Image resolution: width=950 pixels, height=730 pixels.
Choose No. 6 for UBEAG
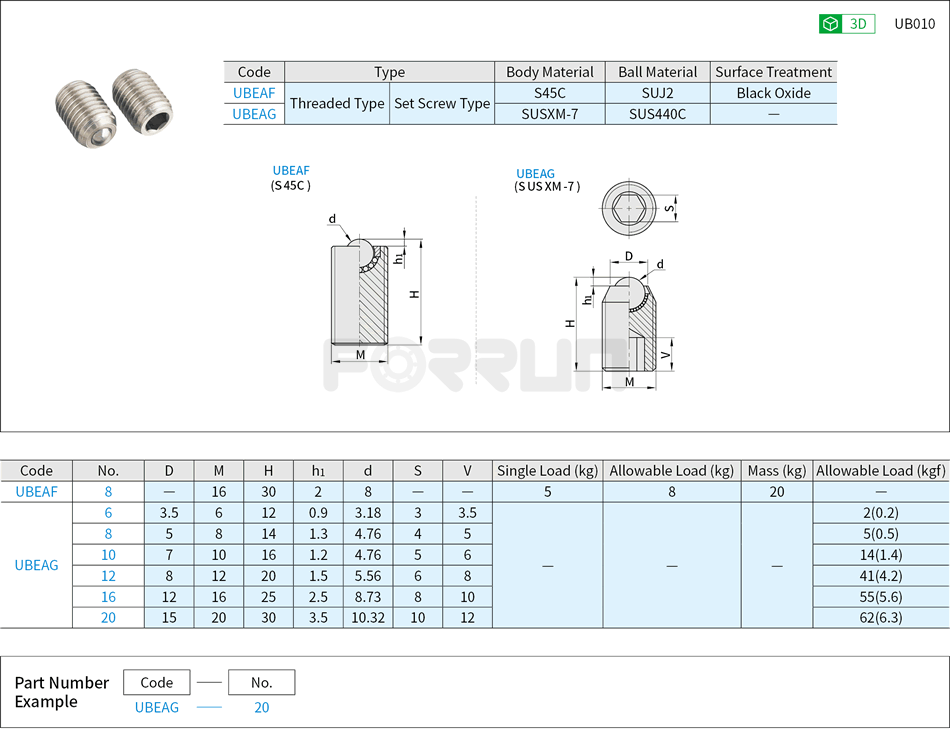tap(108, 513)
